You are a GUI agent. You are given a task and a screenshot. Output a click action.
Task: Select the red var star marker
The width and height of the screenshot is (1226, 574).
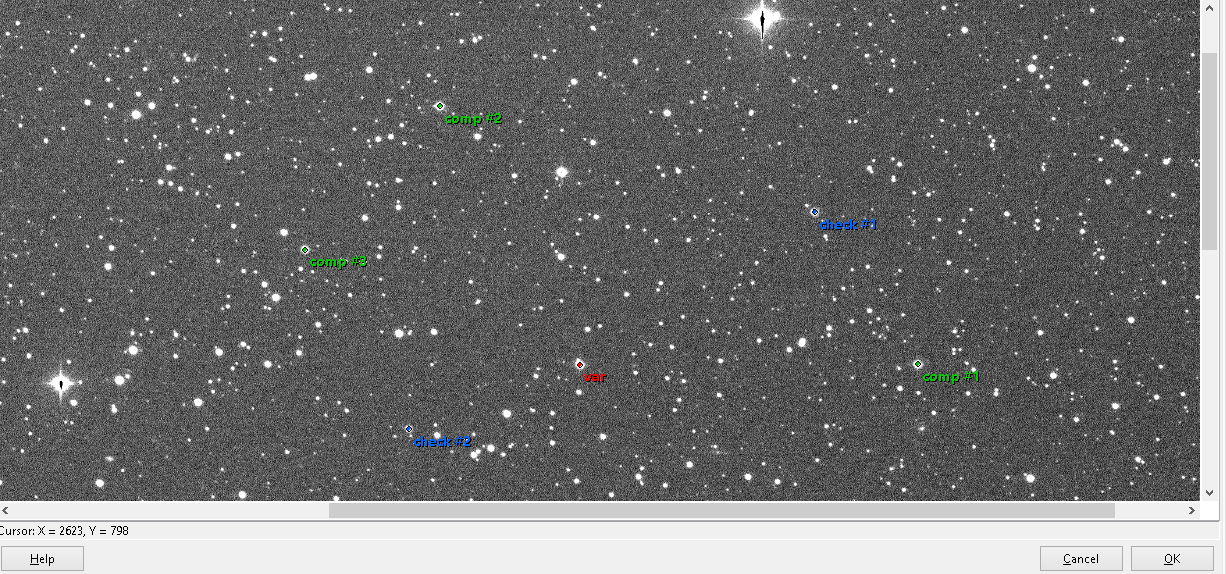(580, 364)
